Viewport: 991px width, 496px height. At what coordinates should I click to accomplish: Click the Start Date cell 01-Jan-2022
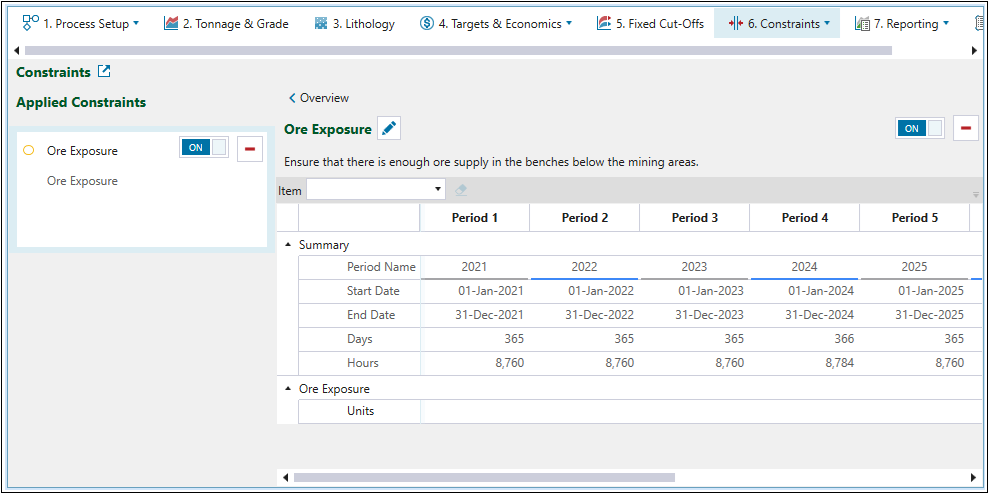tap(585, 291)
